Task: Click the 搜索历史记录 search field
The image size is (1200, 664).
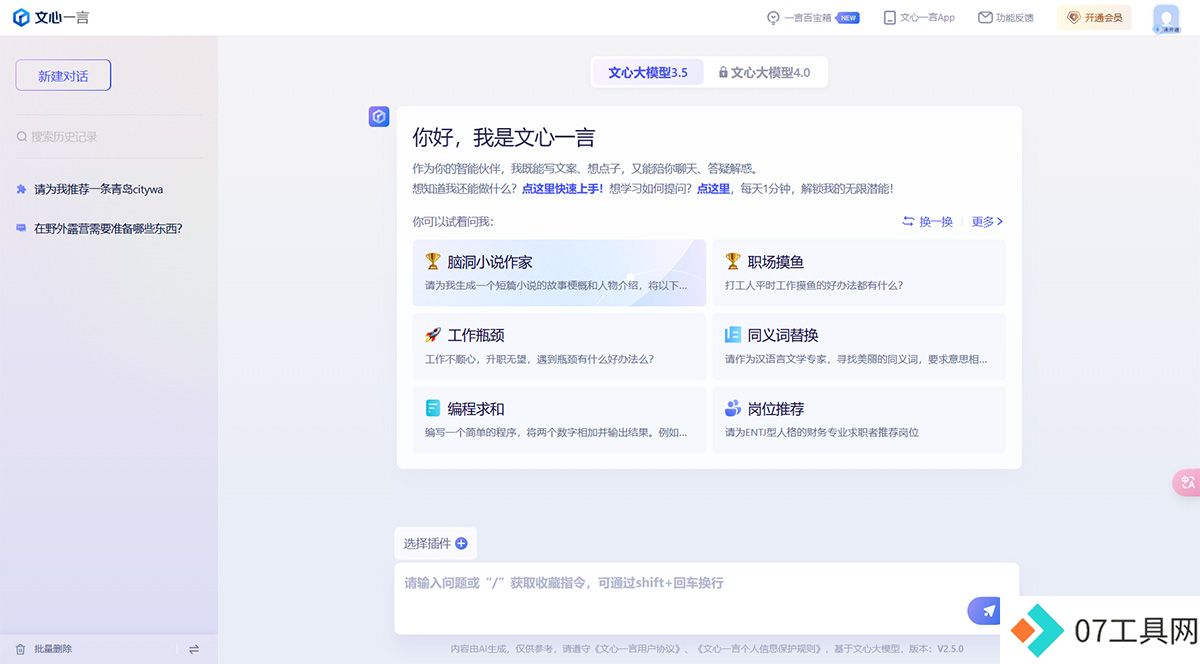Action: 109,137
